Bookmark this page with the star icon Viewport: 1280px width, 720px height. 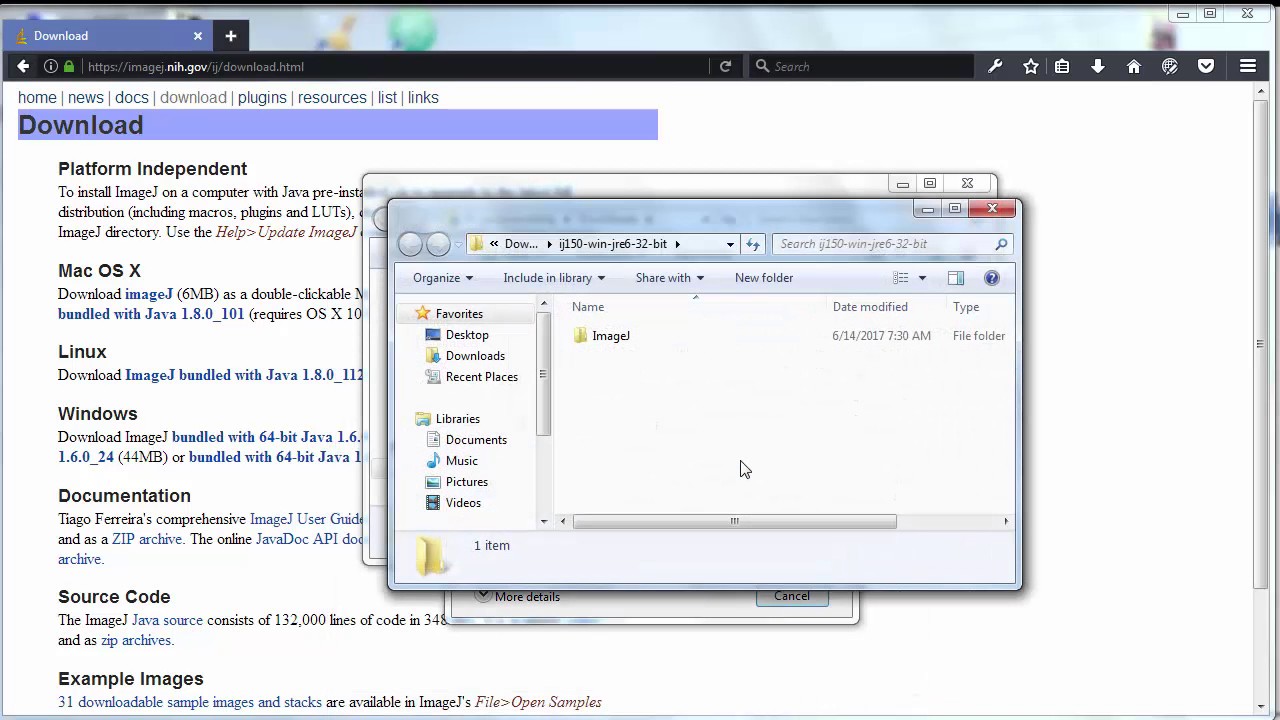[x=1031, y=66]
